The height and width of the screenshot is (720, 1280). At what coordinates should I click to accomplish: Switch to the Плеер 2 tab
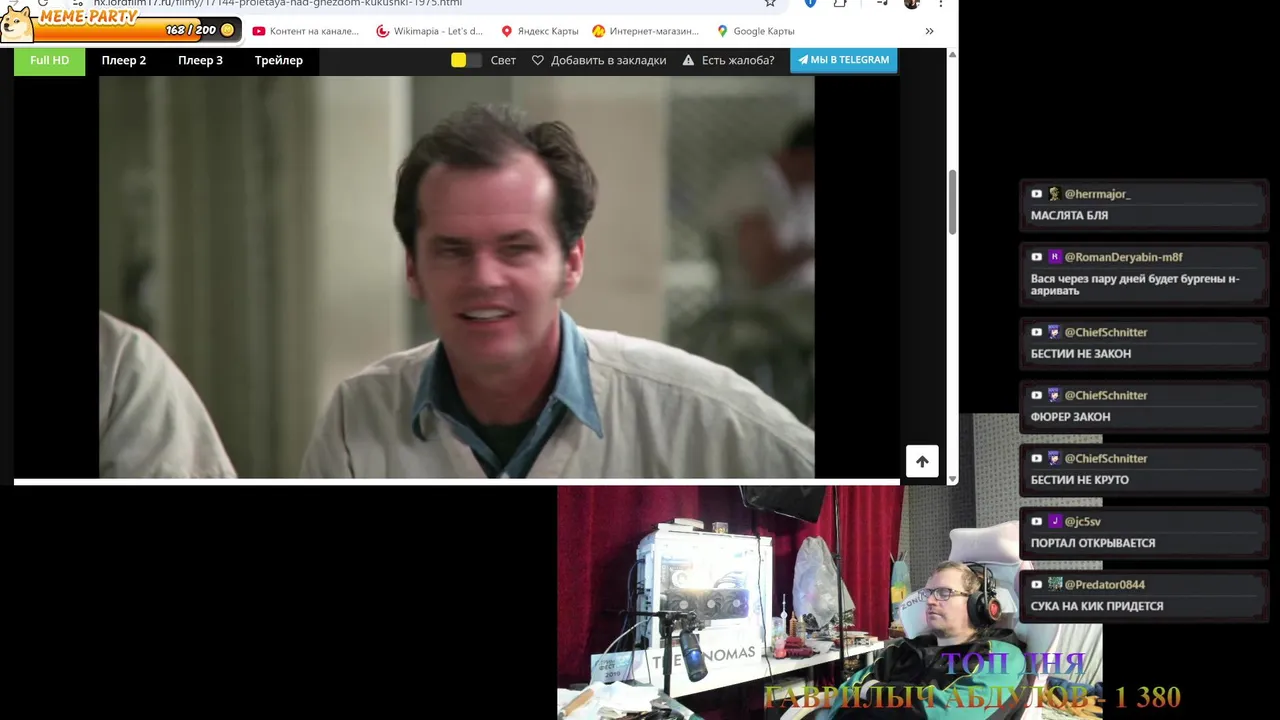point(124,60)
